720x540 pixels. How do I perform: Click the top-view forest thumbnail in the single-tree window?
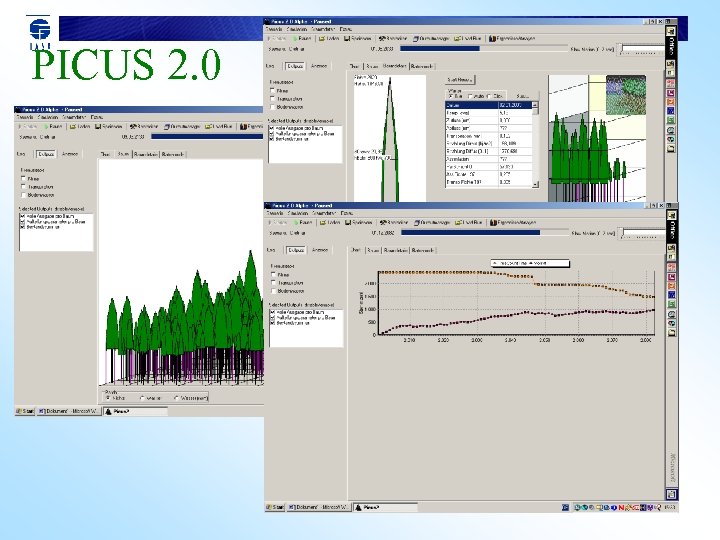pos(626,95)
